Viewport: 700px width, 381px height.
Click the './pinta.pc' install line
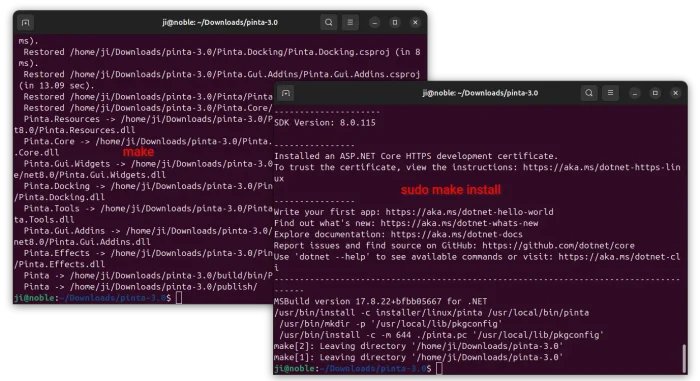tap(441, 335)
